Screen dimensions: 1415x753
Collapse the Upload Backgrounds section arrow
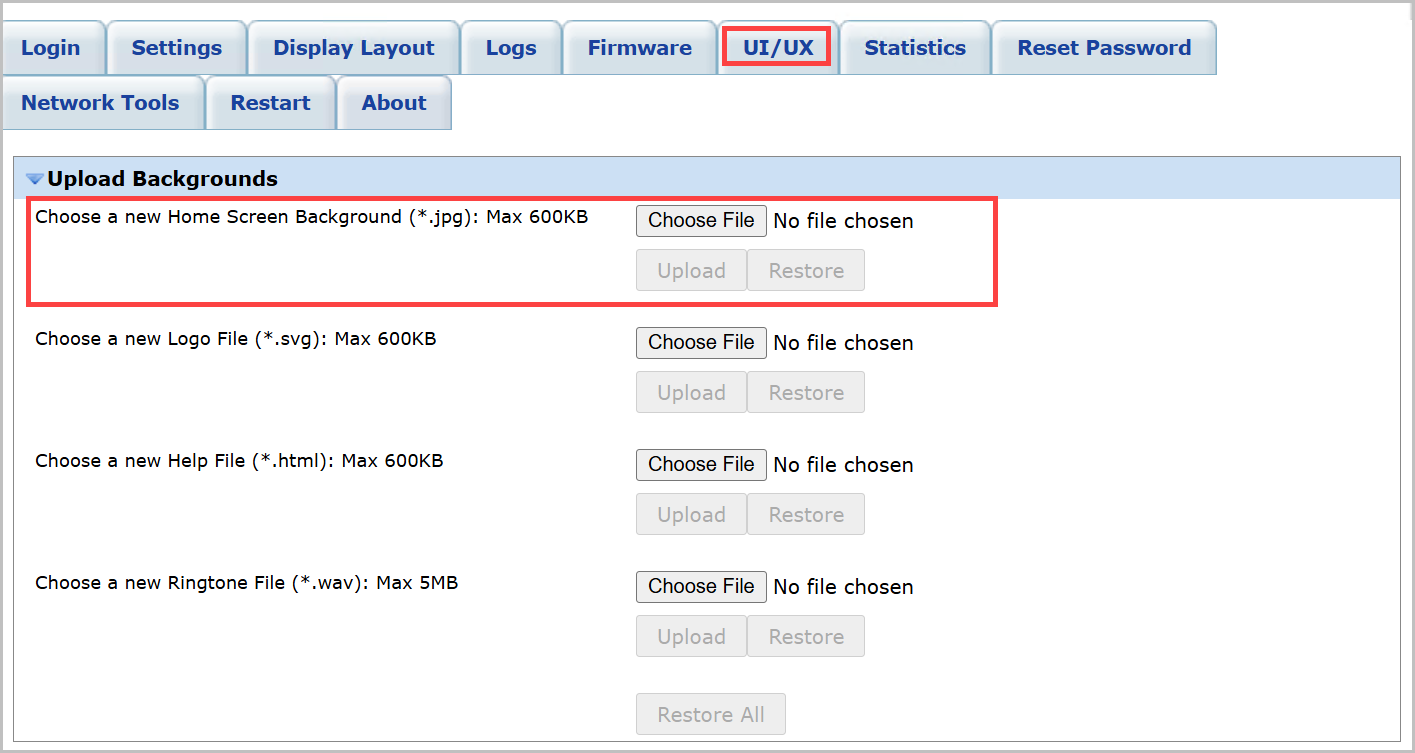[35, 180]
